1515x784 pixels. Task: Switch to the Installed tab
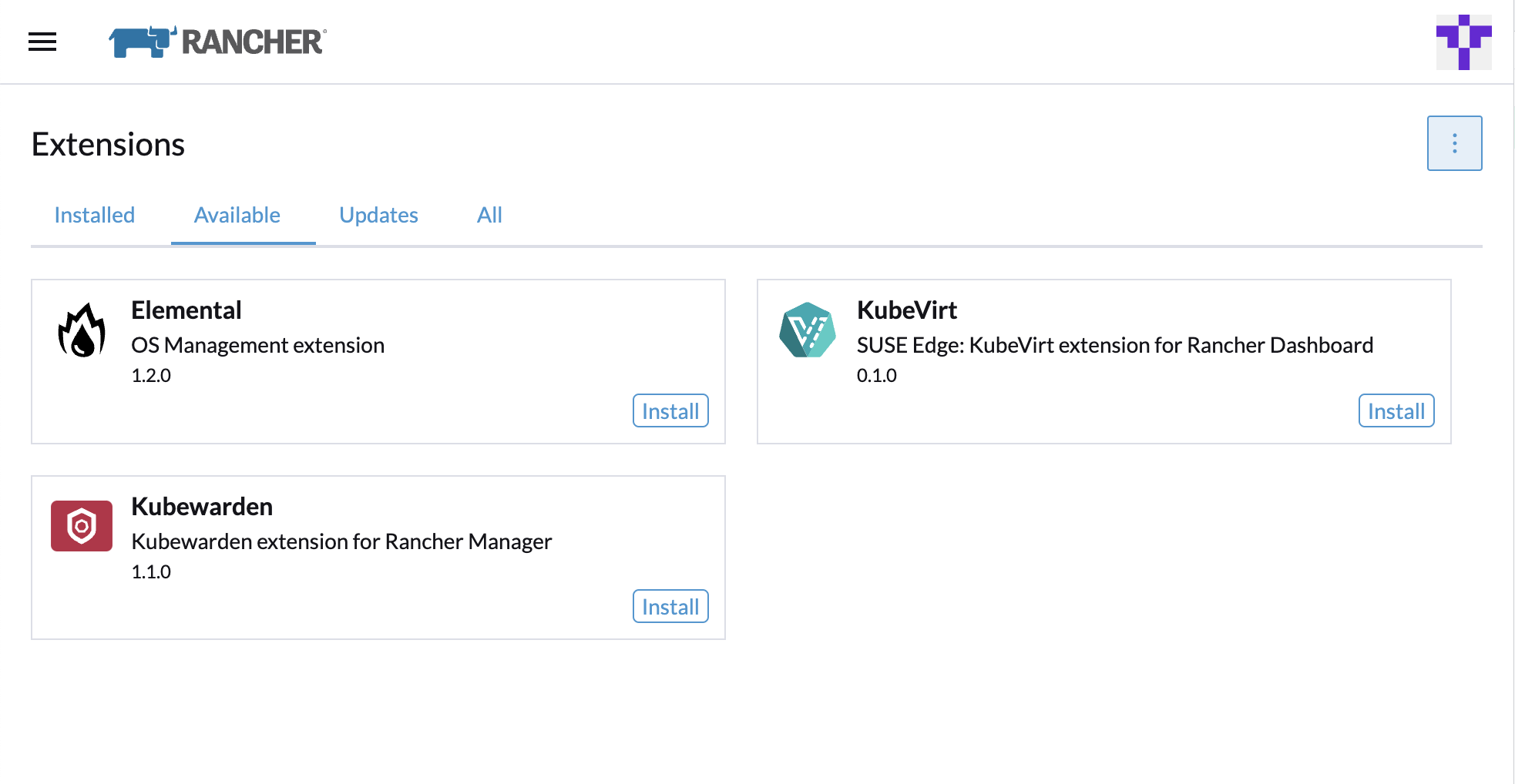pyautogui.click(x=95, y=215)
